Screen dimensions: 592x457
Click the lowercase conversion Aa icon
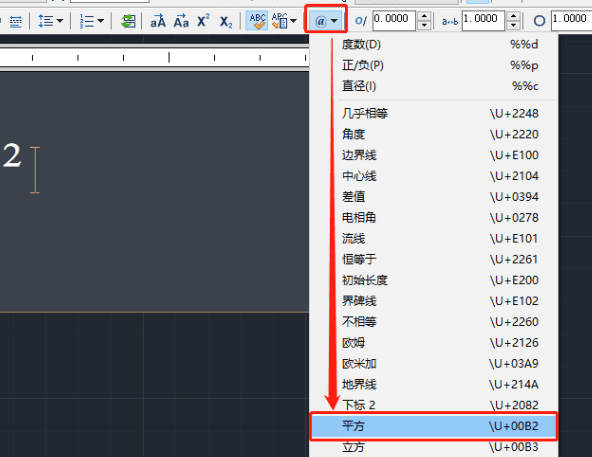coord(181,21)
